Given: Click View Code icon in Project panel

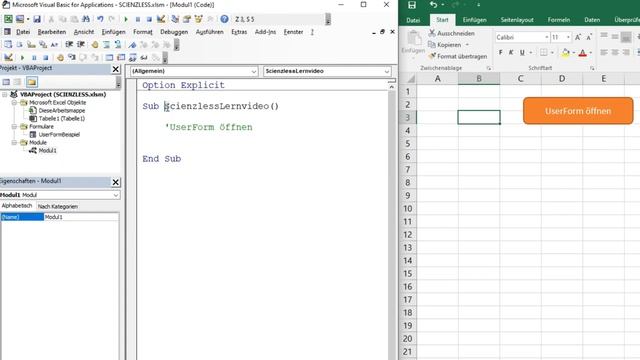Looking at the screenshot, I should pos(6,82).
